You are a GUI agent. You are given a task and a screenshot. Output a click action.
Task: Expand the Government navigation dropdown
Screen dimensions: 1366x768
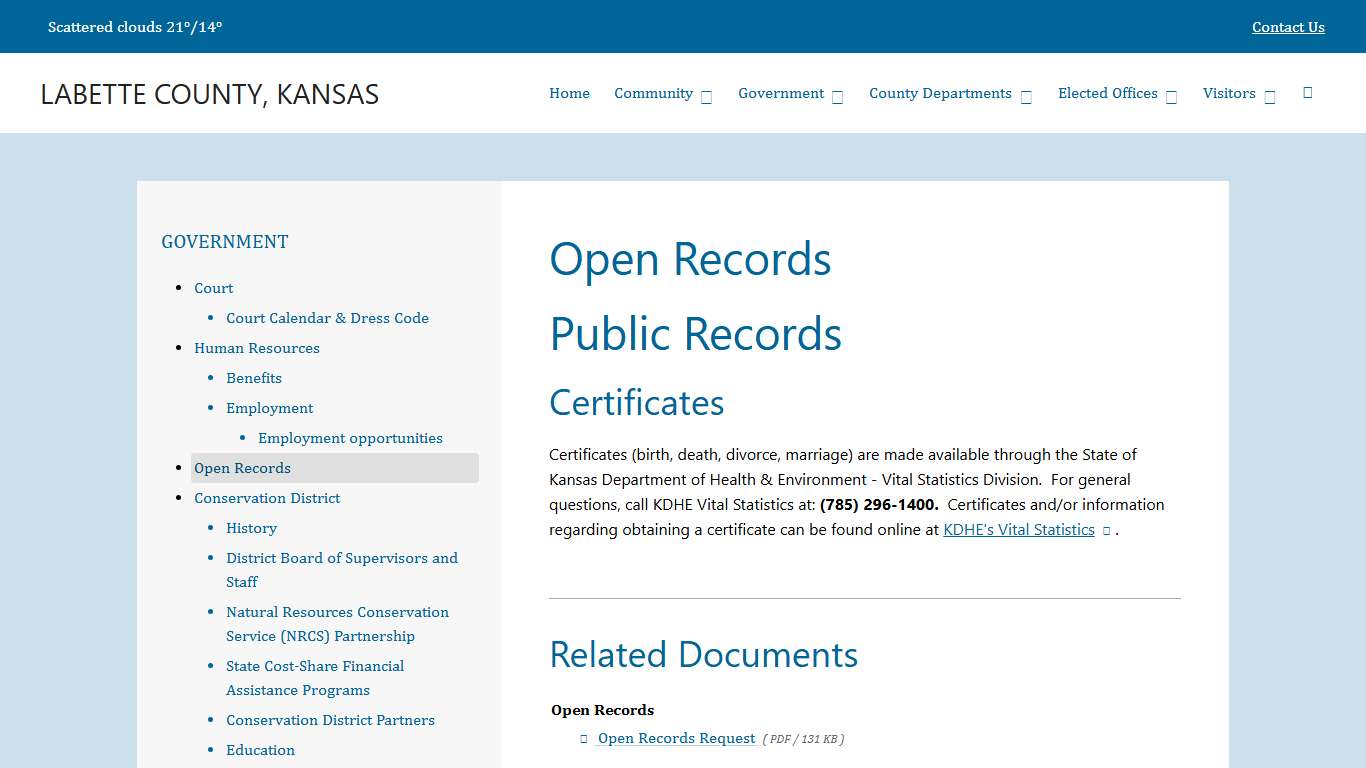(781, 93)
